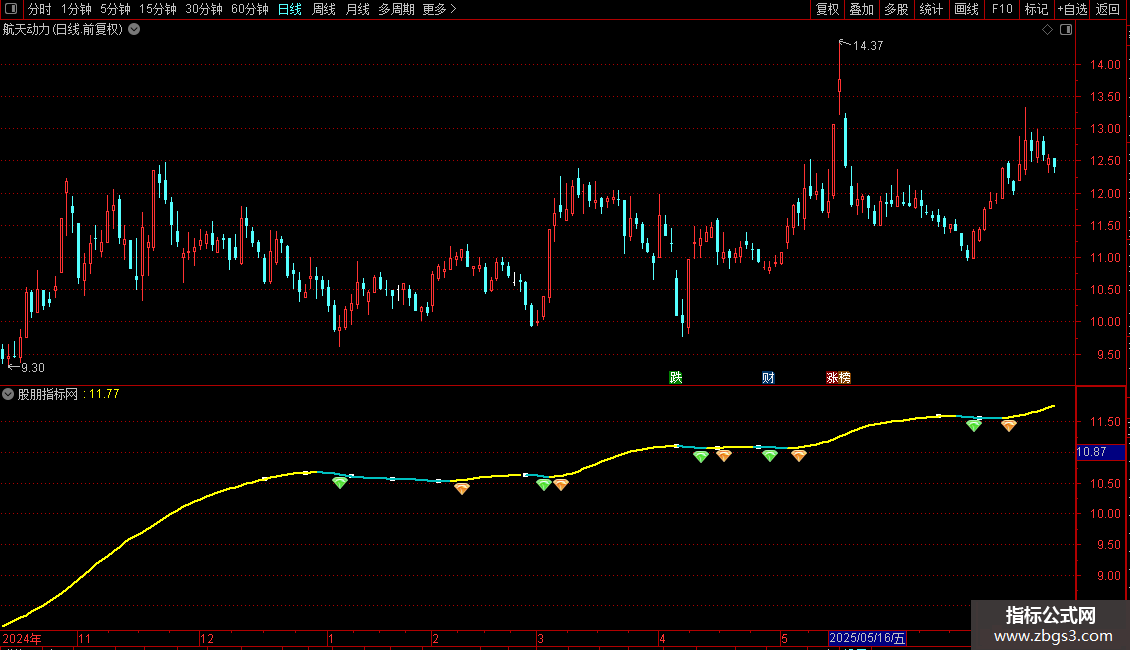The width and height of the screenshot is (1130, 650).
Task: Switch to the 分时 intraday view
Action: [x=40, y=9]
